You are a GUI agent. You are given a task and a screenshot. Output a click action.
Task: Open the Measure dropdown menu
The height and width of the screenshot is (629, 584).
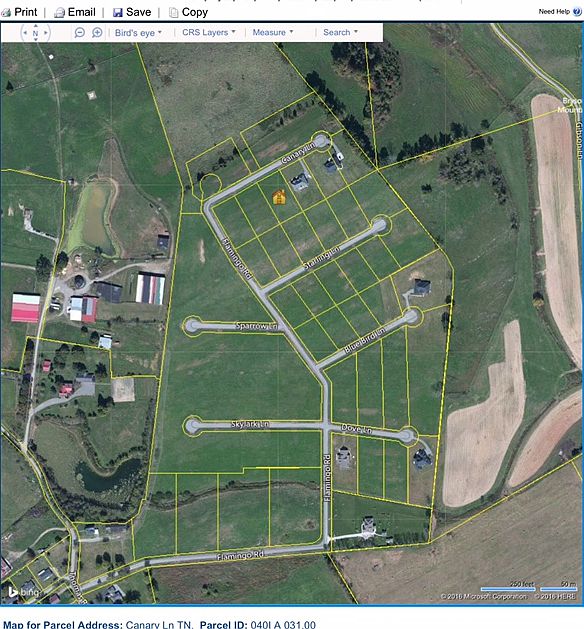273,32
